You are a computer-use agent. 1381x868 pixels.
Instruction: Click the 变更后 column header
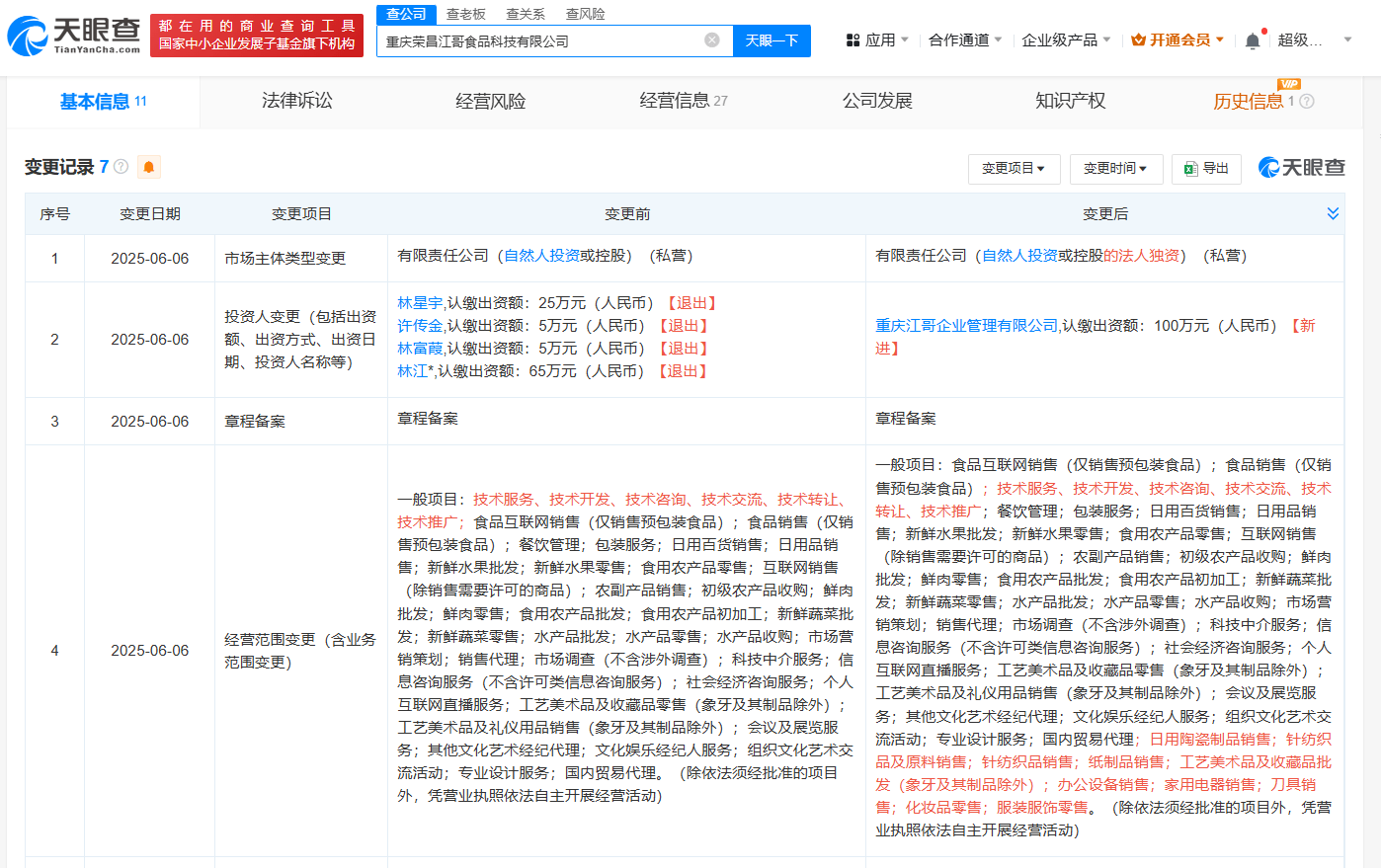click(1105, 214)
